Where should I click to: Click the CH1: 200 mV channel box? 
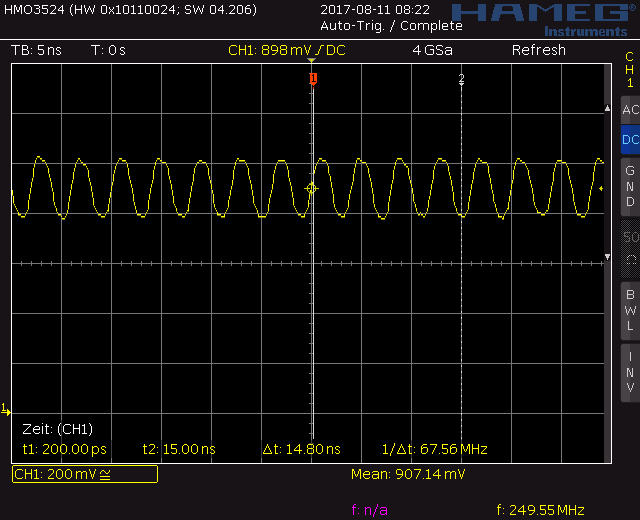[85, 474]
